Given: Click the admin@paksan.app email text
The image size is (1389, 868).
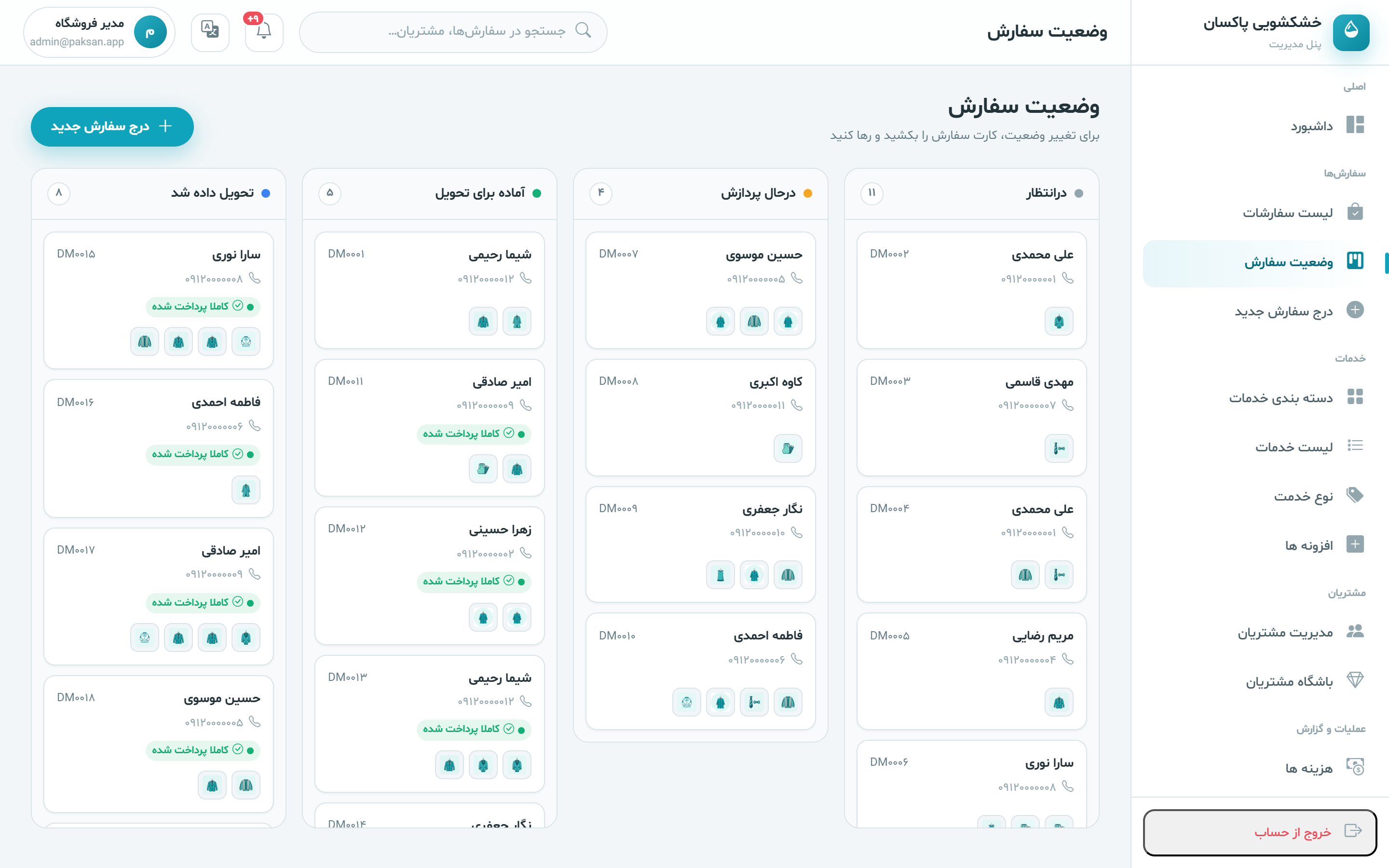Looking at the screenshot, I should tap(77, 42).
